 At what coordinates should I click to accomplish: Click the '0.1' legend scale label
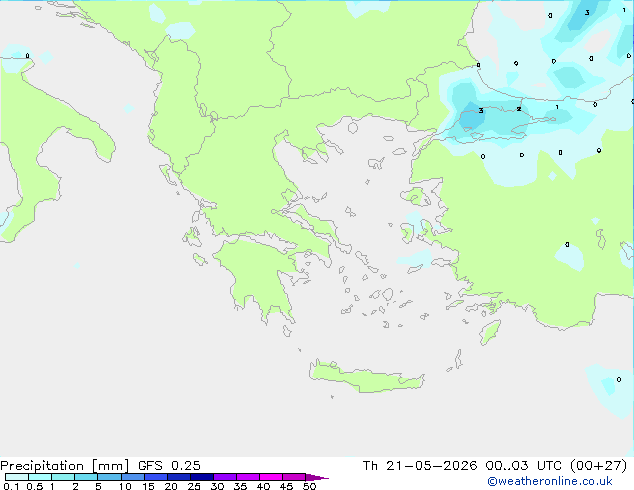click(x=11, y=486)
